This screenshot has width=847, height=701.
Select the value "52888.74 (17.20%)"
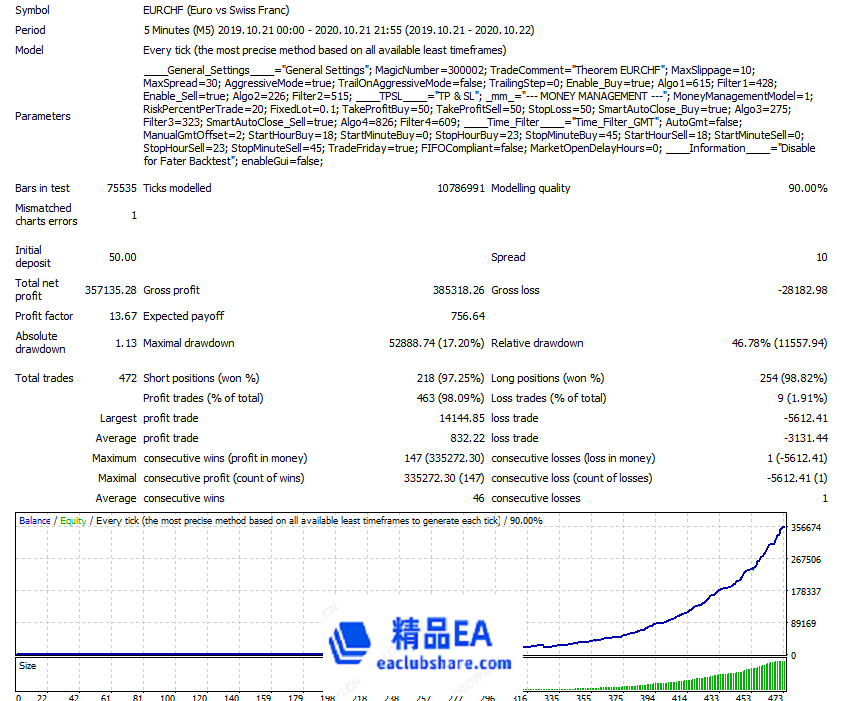click(x=436, y=343)
